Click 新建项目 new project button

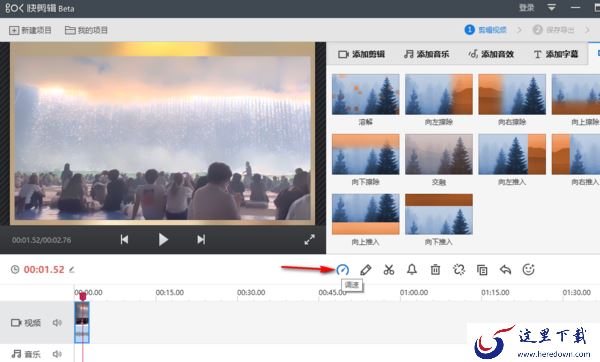30,30
